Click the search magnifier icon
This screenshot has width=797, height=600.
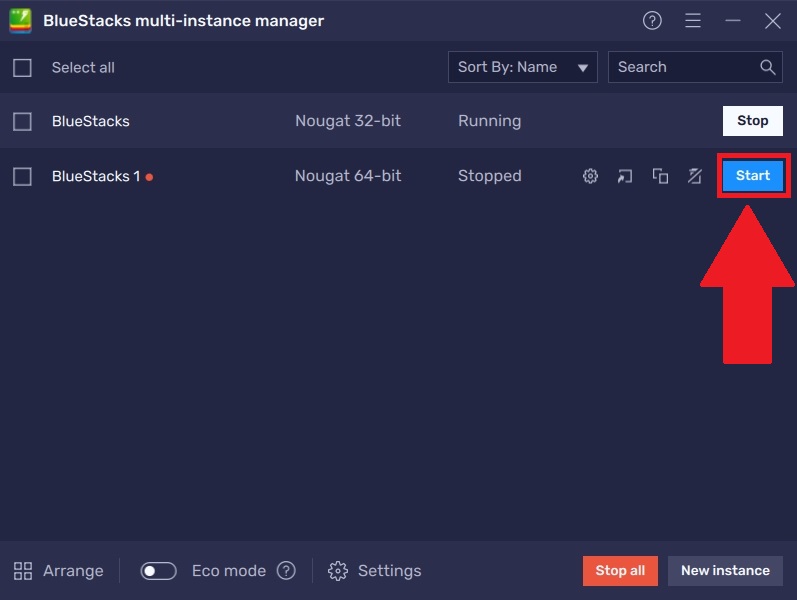coord(768,67)
